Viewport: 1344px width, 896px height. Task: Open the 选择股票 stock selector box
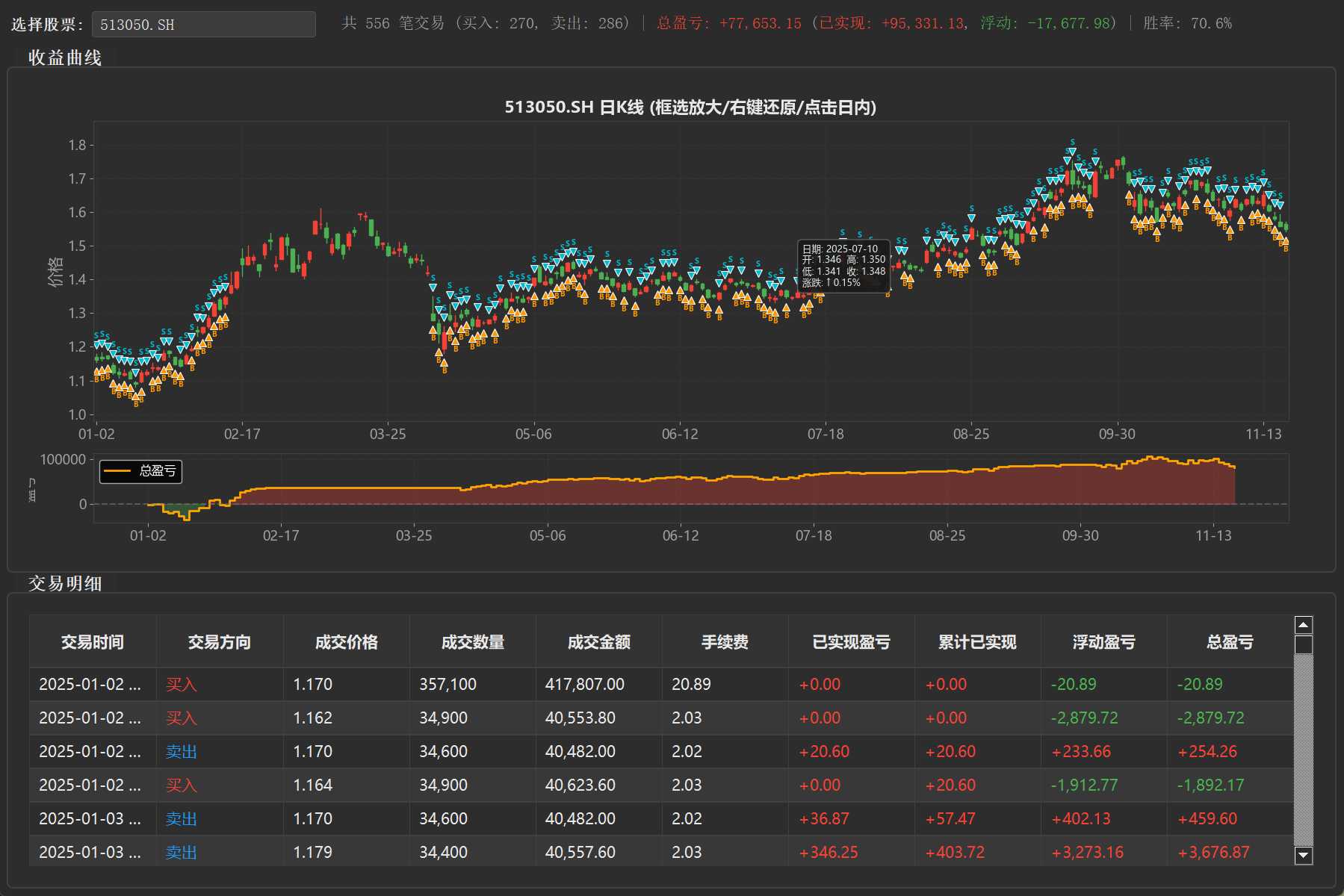203,25
